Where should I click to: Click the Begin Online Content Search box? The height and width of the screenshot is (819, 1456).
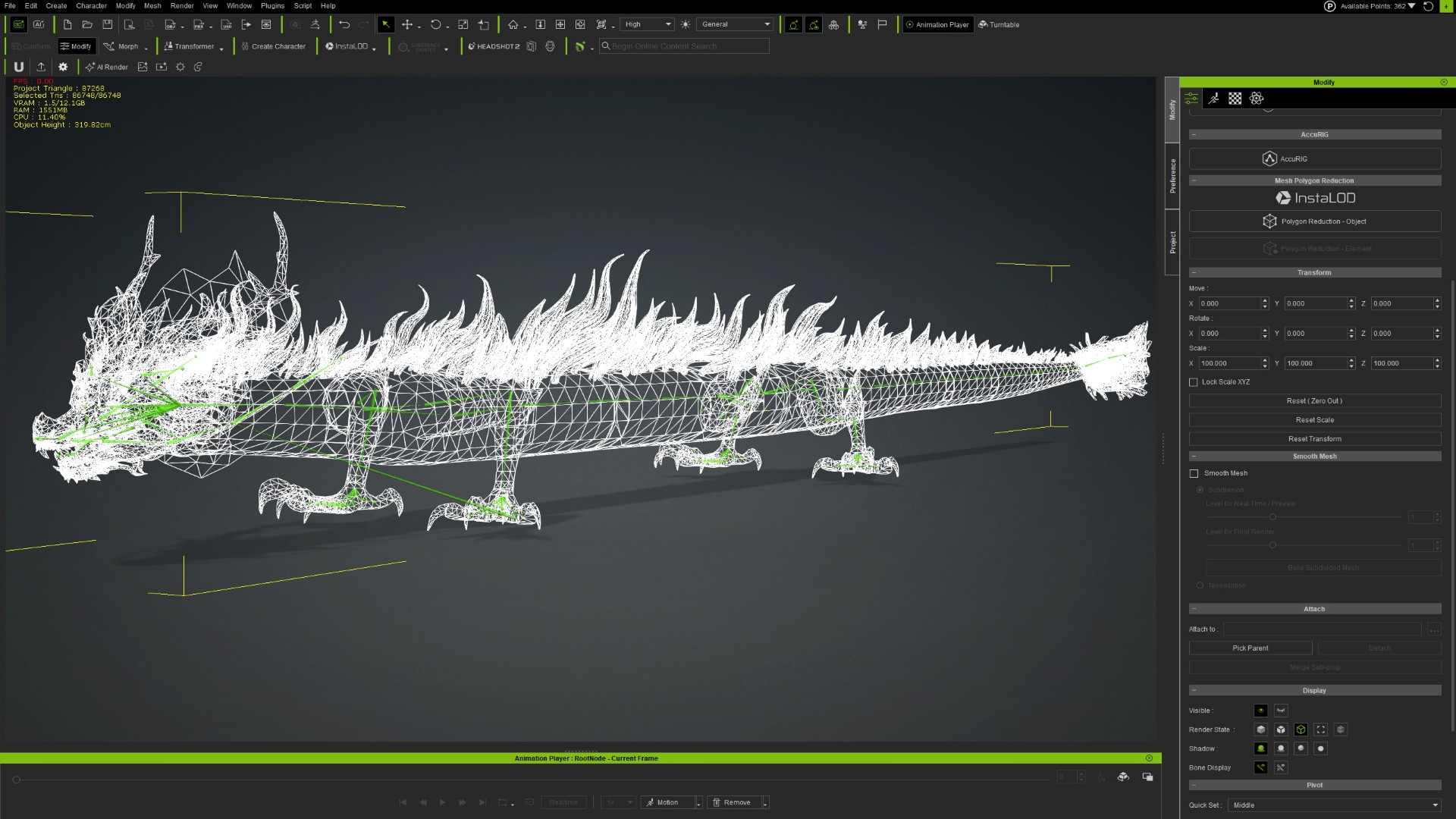pyautogui.click(x=684, y=46)
